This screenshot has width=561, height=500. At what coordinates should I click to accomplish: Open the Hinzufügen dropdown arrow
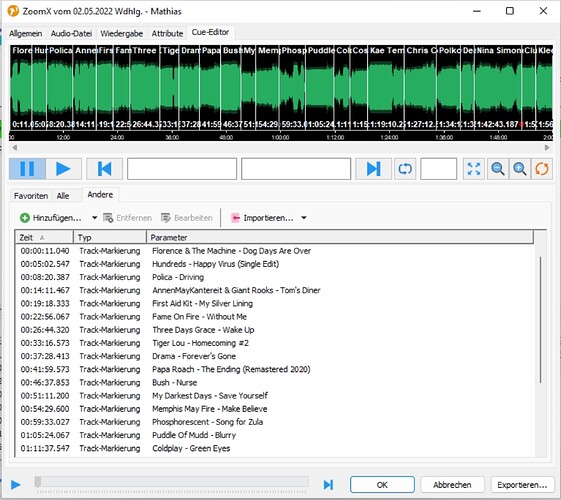coord(94,217)
